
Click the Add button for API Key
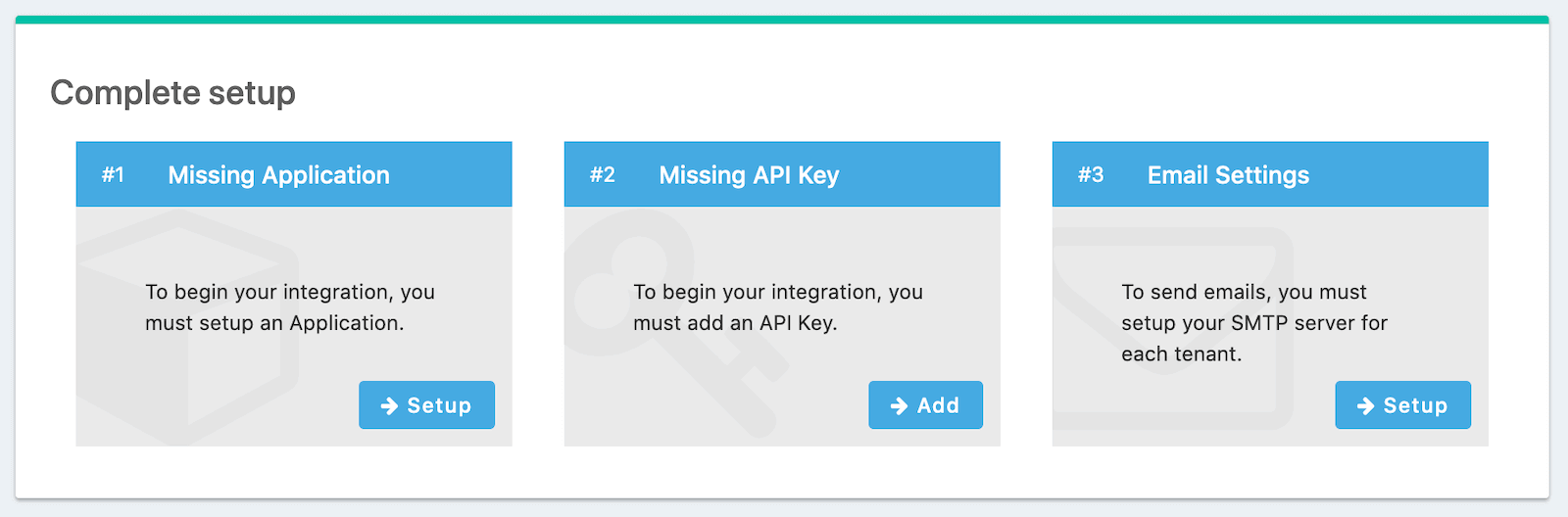[x=925, y=405]
